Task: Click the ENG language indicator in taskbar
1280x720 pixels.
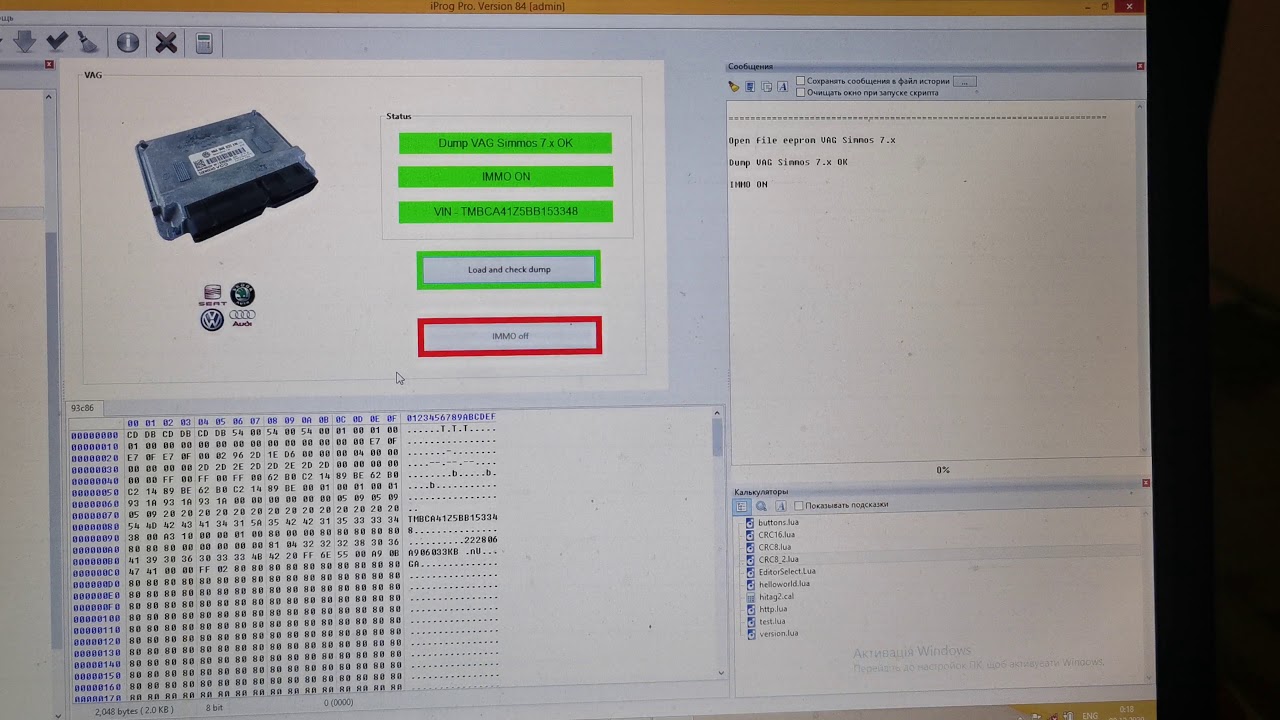Action: pyautogui.click(x=1090, y=714)
